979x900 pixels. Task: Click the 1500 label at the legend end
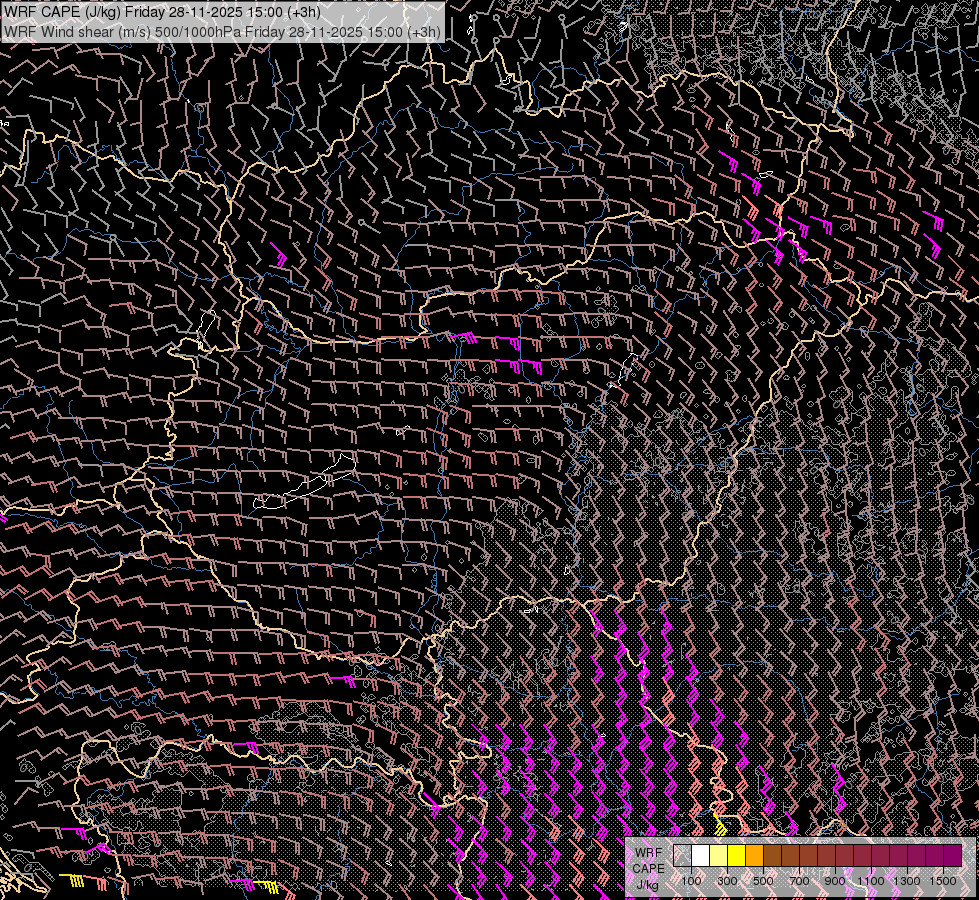pyautogui.click(x=943, y=881)
